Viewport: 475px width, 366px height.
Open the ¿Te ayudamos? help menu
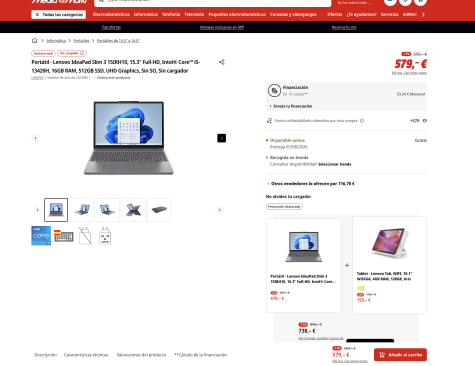[x=362, y=14]
